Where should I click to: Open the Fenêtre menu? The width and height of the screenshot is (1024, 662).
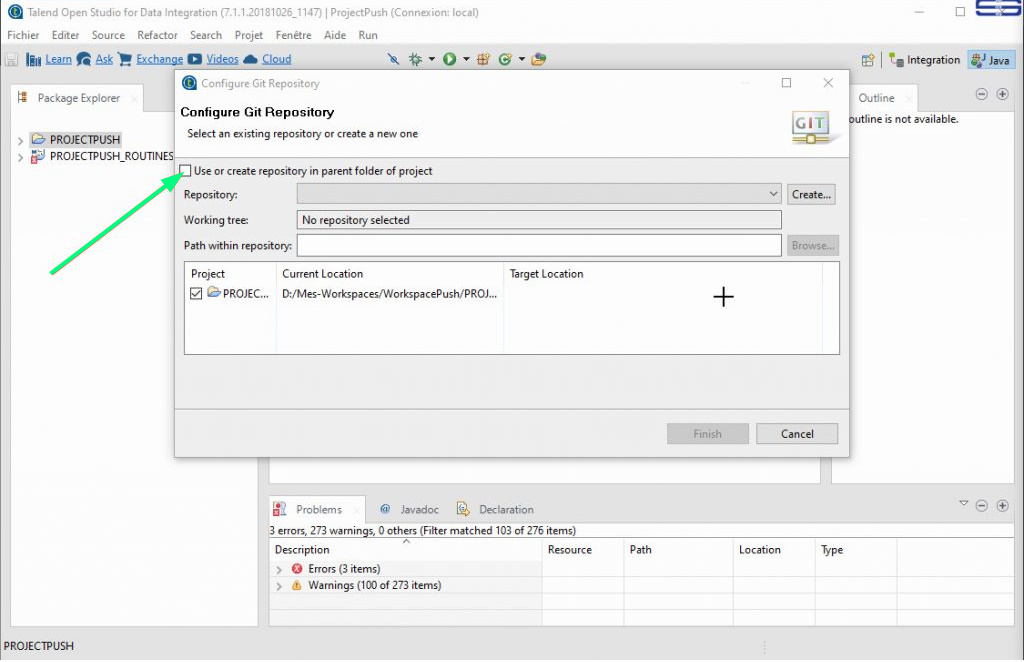293,35
